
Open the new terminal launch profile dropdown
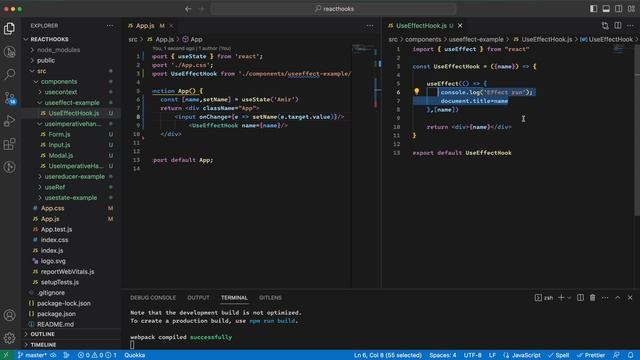569,298
